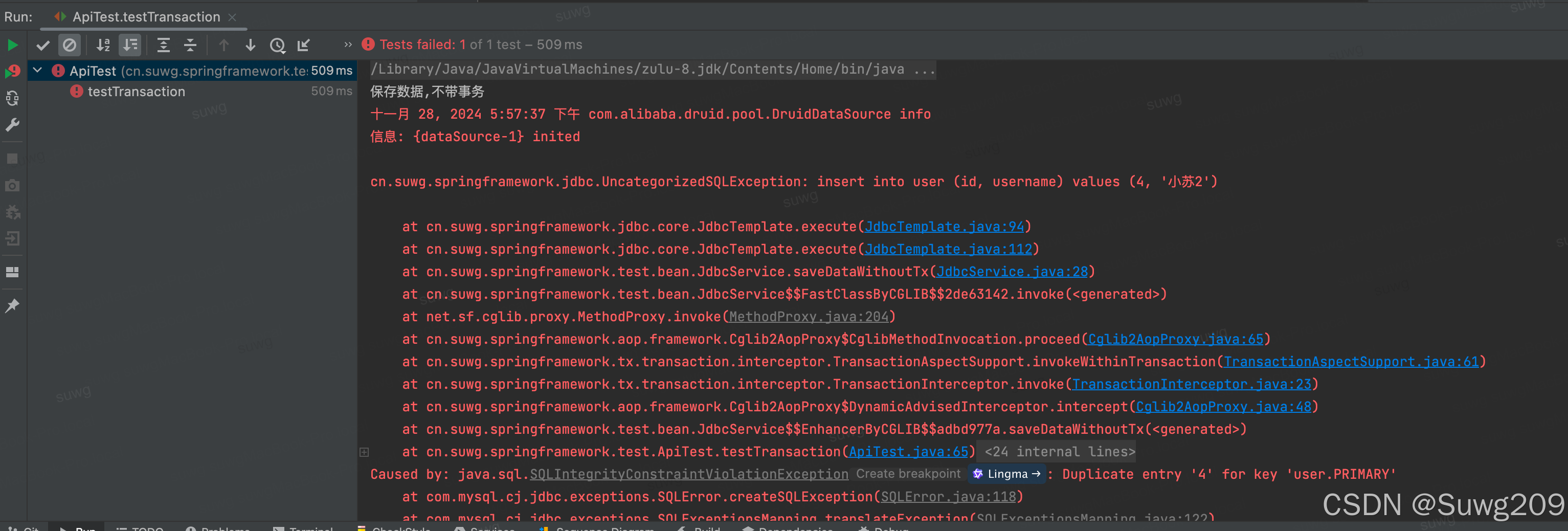Viewport: 1568px width, 531px height.
Task: Toggle Sort by Duration for tests
Action: click(x=130, y=45)
